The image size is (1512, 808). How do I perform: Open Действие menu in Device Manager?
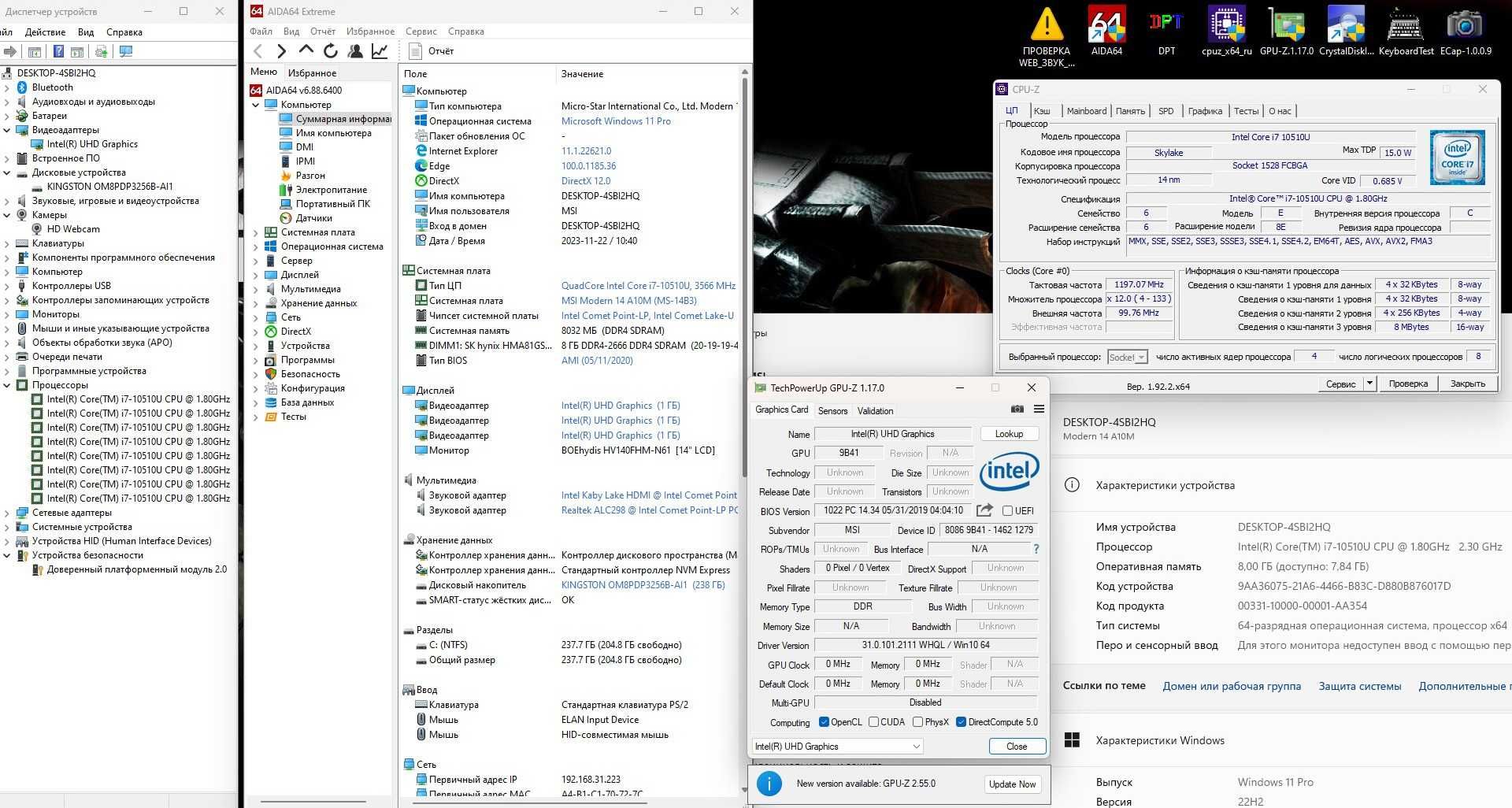[x=45, y=32]
